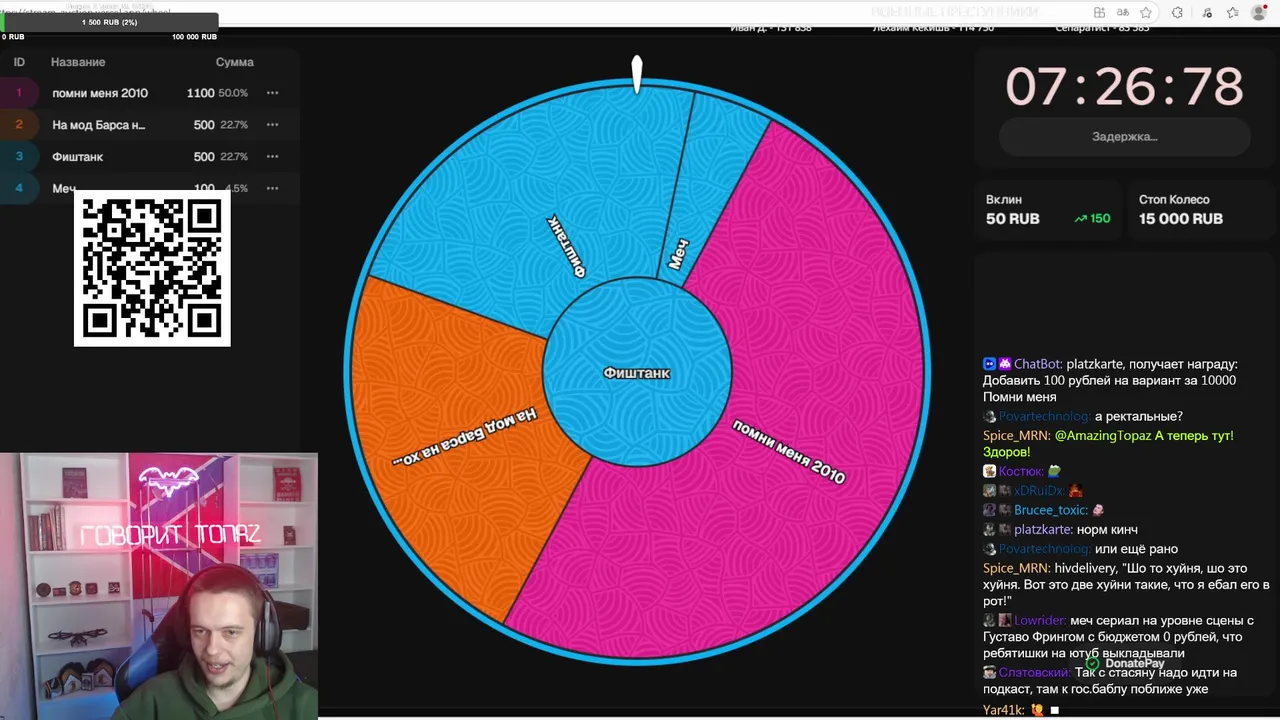Click the translate page icon in address bar
The image size is (1280, 720).
[1123, 13]
